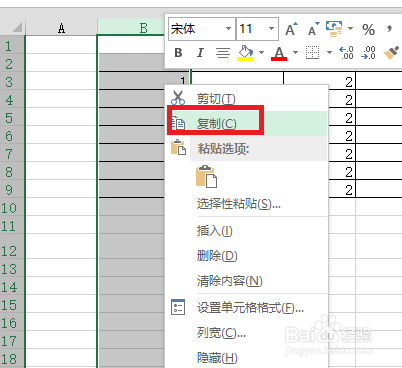Viewport: 402px width, 368px height.
Task: Click the accounting number format icon
Action: click(x=334, y=29)
